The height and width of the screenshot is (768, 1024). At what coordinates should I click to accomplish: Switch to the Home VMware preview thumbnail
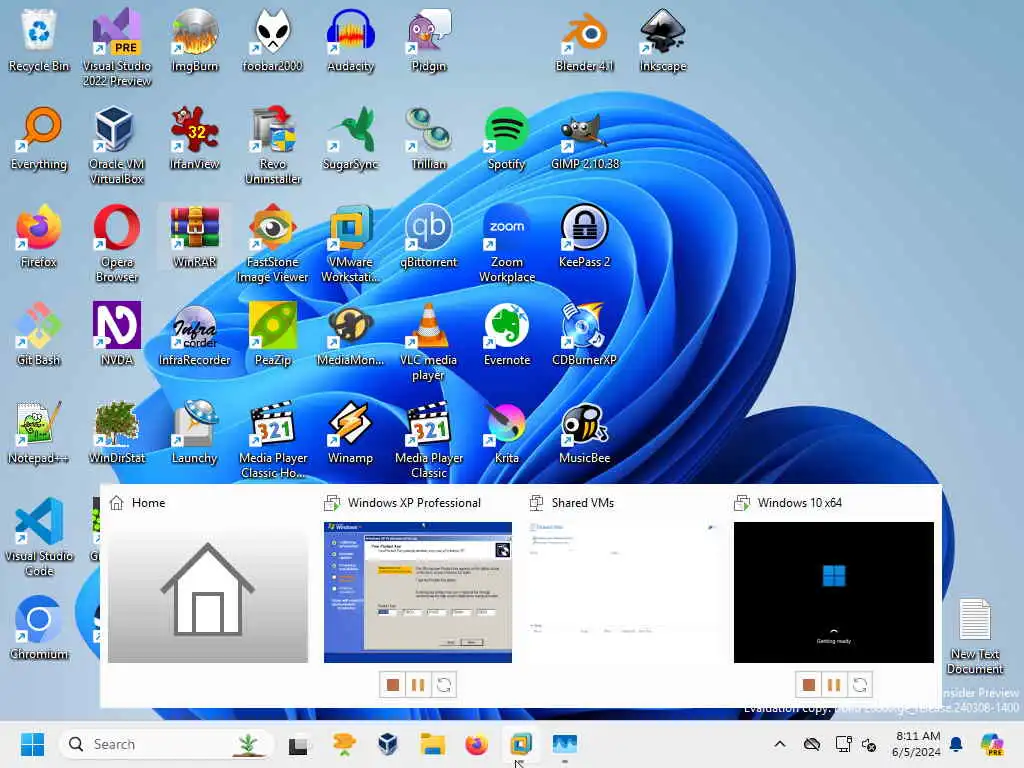coord(208,592)
